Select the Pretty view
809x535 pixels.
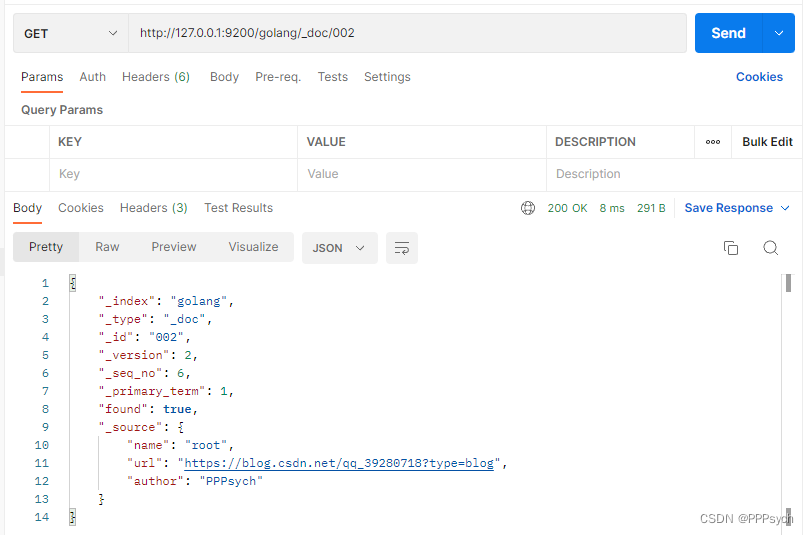(x=46, y=247)
